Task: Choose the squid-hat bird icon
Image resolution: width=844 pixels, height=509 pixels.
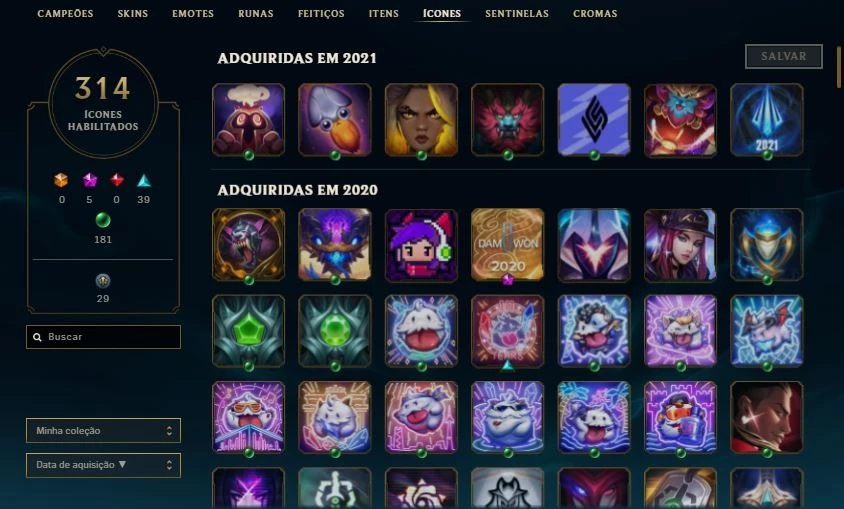Action: pos(335,119)
